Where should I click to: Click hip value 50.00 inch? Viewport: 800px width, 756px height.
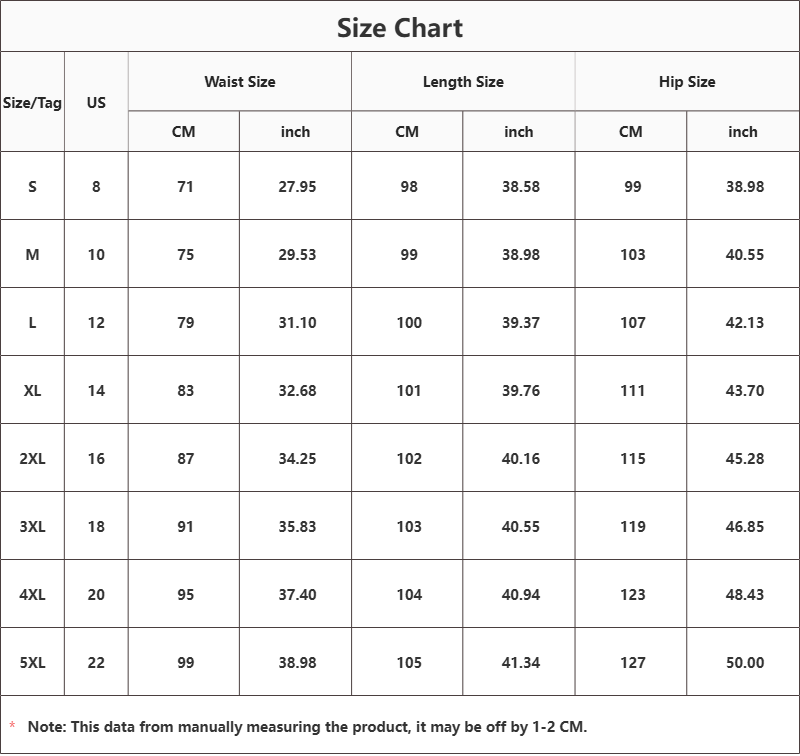tap(744, 663)
